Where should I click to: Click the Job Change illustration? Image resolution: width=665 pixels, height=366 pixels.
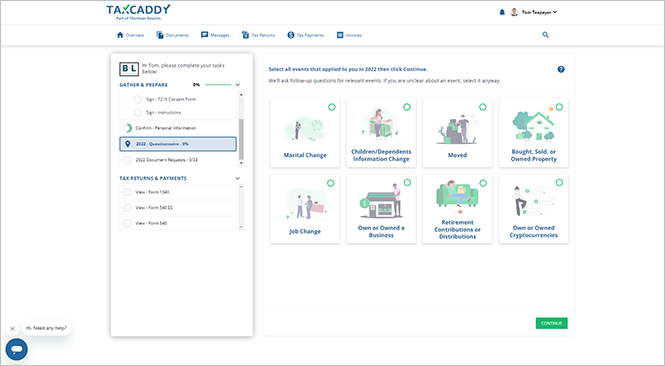pyautogui.click(x=305, y=205)
